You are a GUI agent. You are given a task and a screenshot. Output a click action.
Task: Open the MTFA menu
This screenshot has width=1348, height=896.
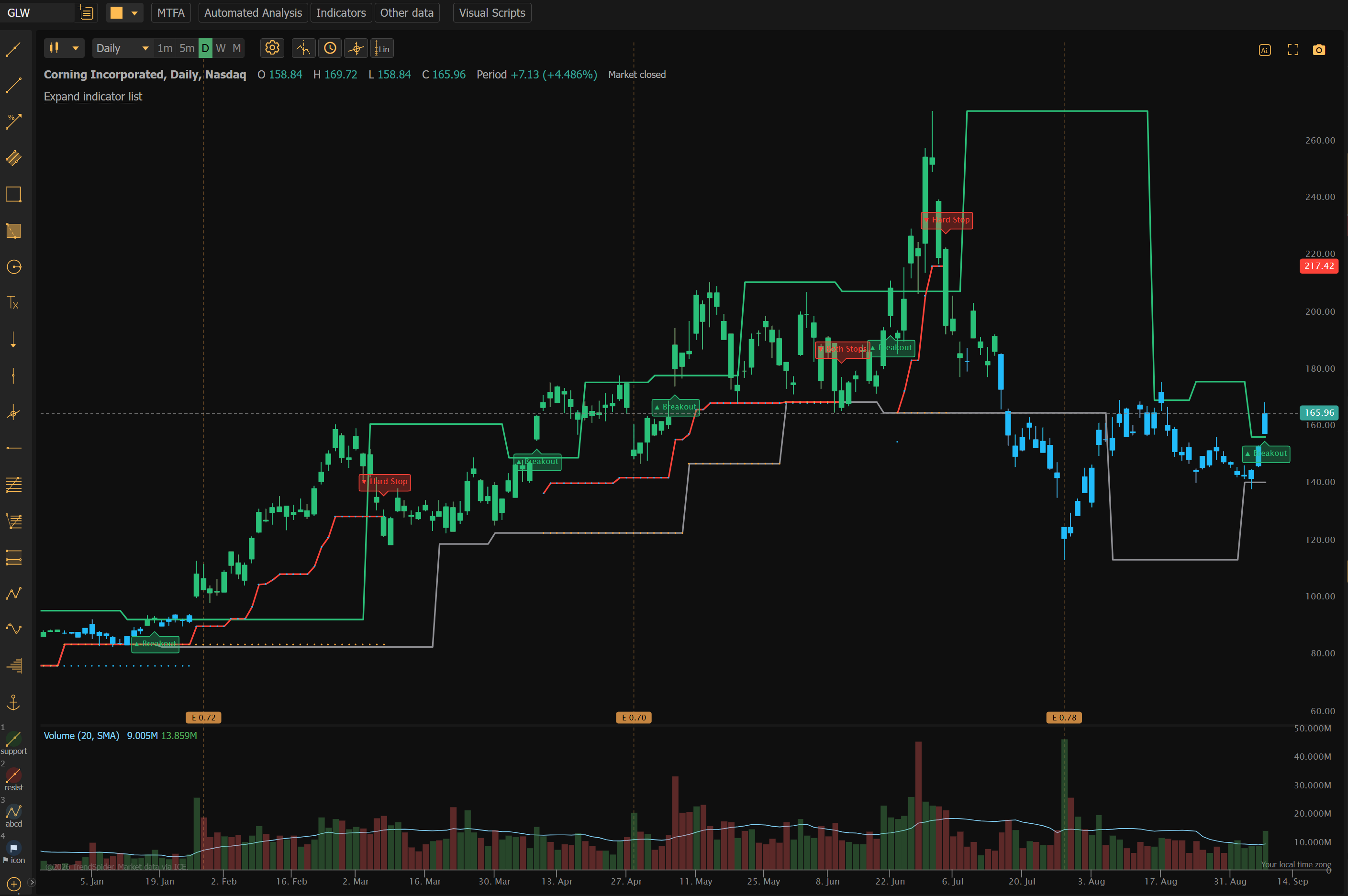tap(170, 12)
